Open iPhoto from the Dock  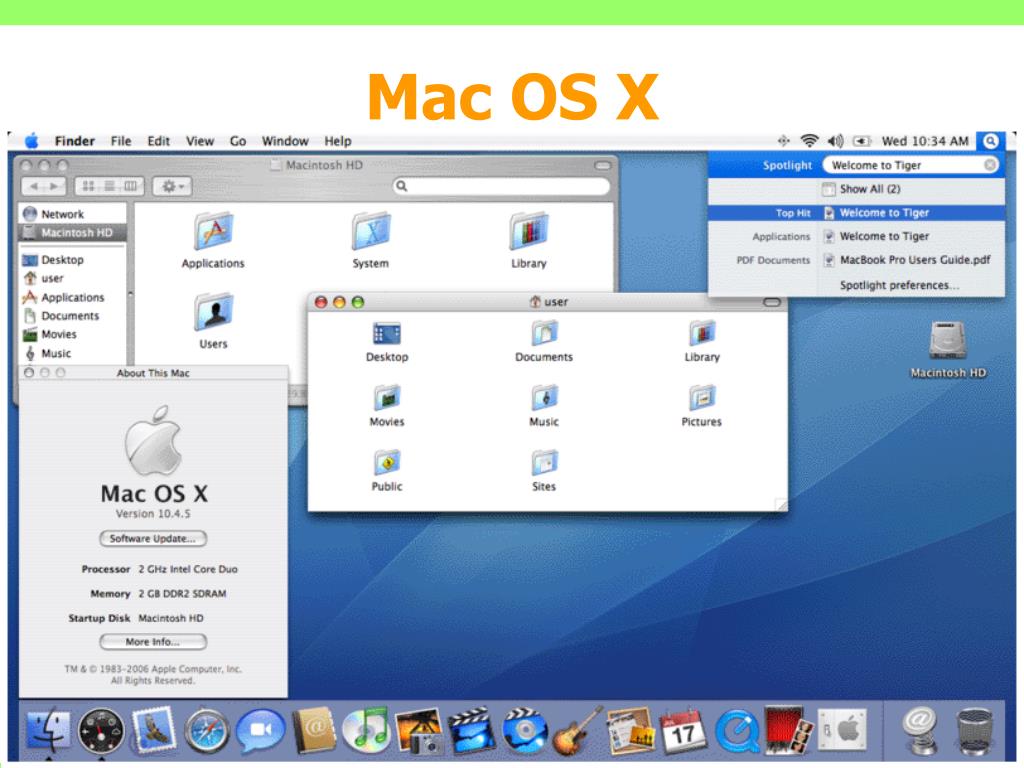(x=419, y=730)
